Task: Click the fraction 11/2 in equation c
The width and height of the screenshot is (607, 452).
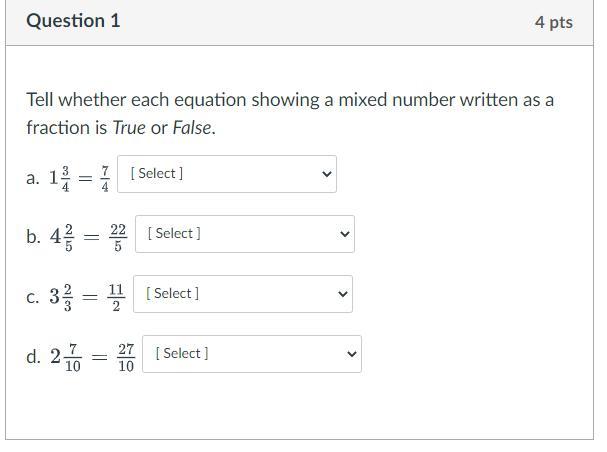Action: click(x=116, y=298)
